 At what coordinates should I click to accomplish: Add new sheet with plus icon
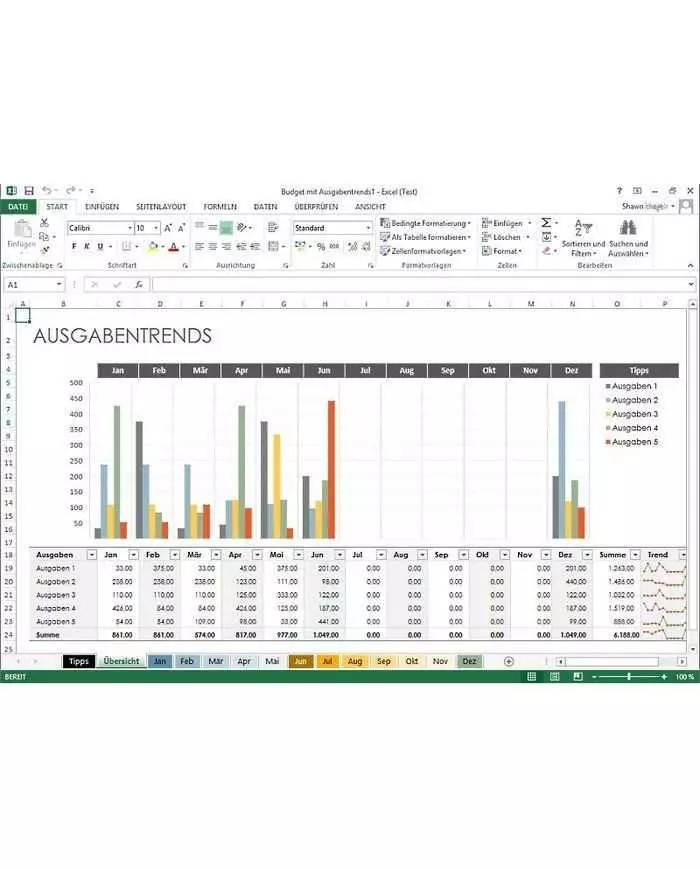pos(509,661)
